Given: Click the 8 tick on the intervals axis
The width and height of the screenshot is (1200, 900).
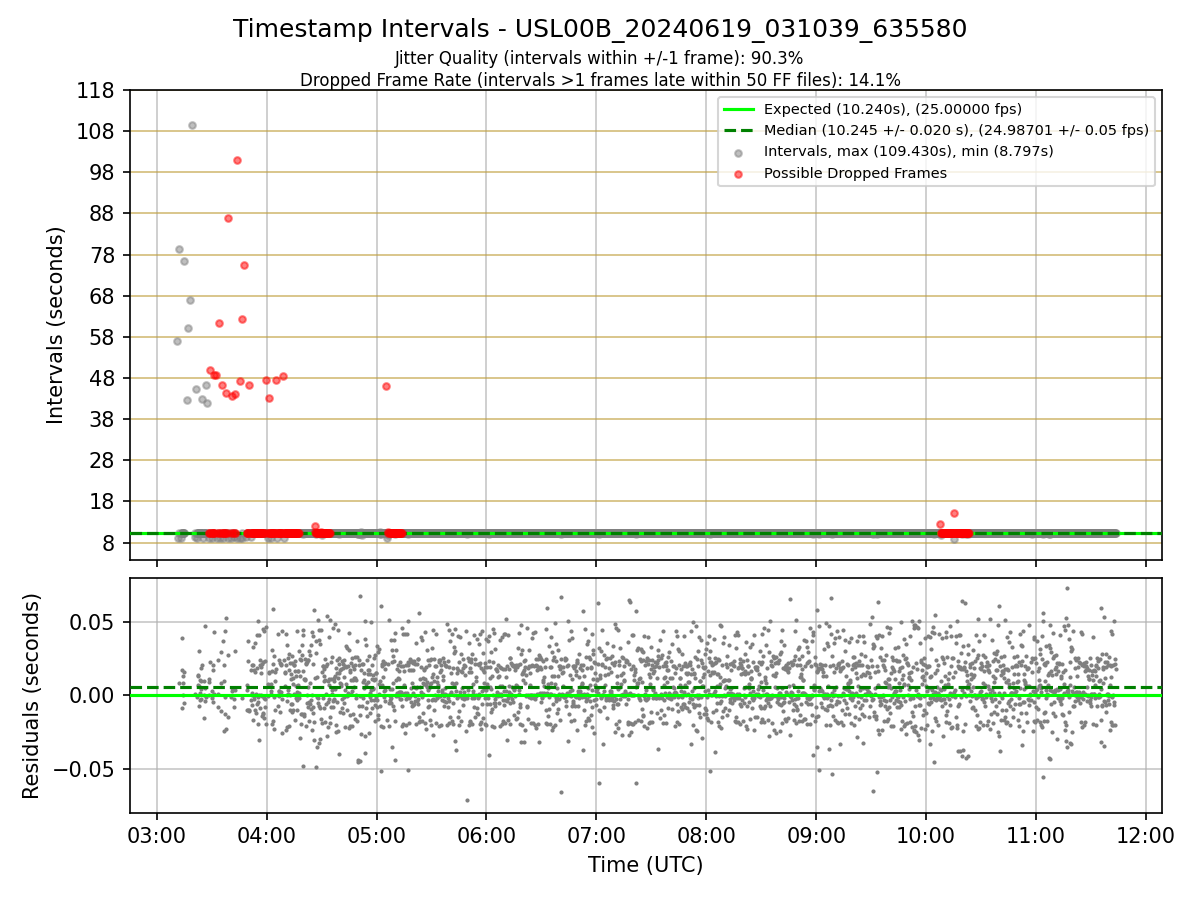Looking at the screenshot, I should (110, 543).
